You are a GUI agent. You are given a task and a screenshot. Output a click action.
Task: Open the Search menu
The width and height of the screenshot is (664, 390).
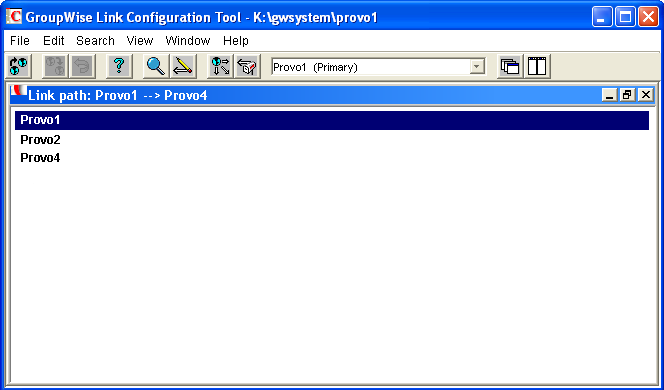coord(95,41)
